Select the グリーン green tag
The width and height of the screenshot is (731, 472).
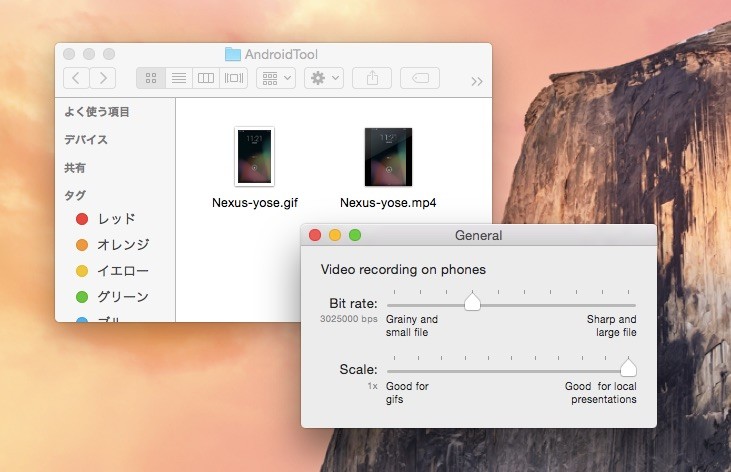pos(112,296)
